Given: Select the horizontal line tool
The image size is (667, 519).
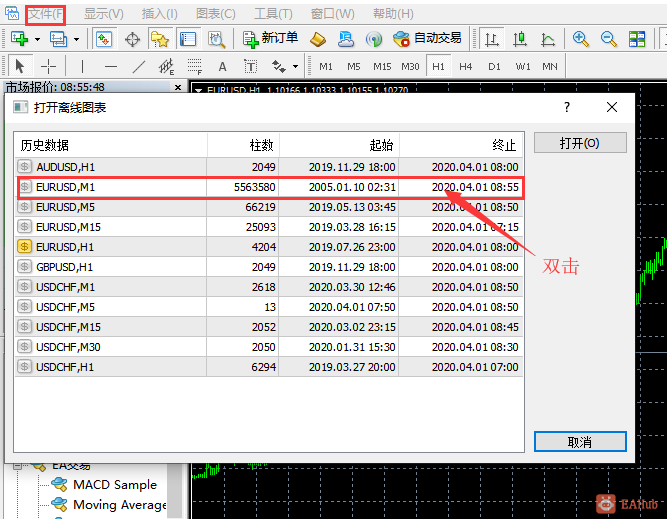Looking at the screenshot, I should (x=111, y=66).
